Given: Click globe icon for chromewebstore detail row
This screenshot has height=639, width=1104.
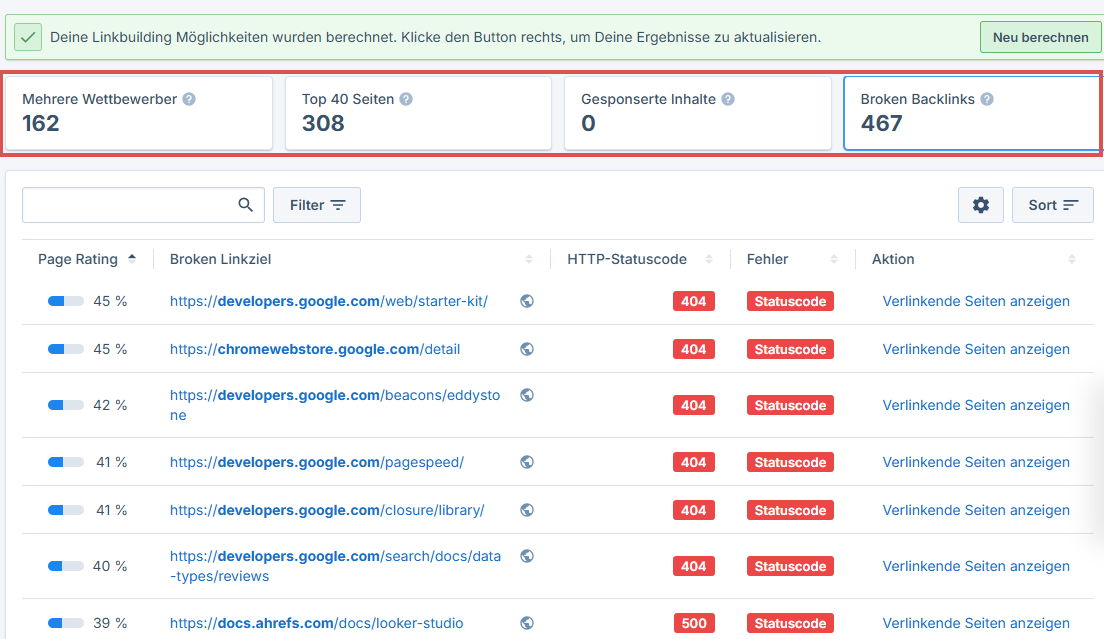Looking at the screenshot, I should click(x=527, y=349).
